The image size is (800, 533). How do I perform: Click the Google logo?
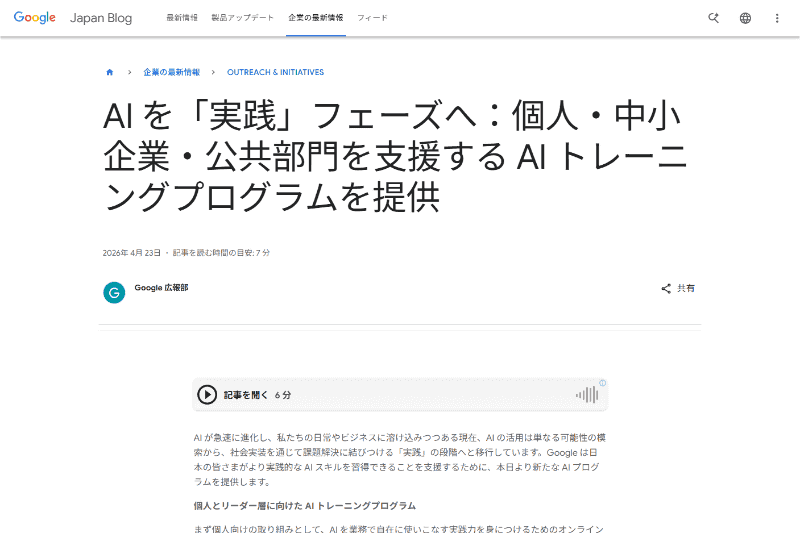[35, 17]
